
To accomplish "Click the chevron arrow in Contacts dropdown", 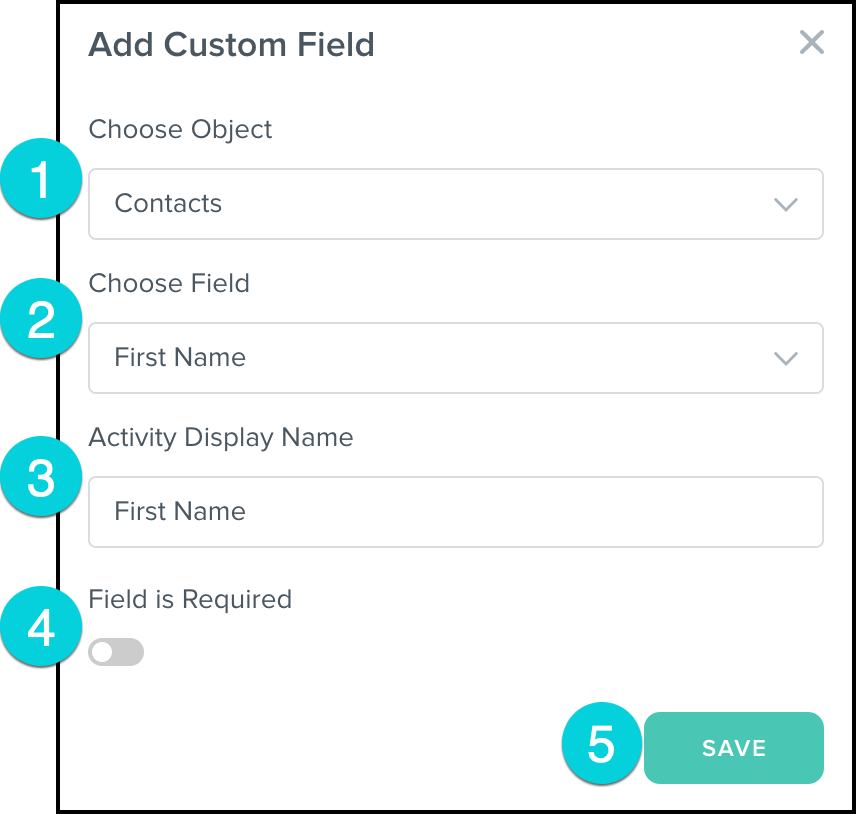I will (786, 205).
